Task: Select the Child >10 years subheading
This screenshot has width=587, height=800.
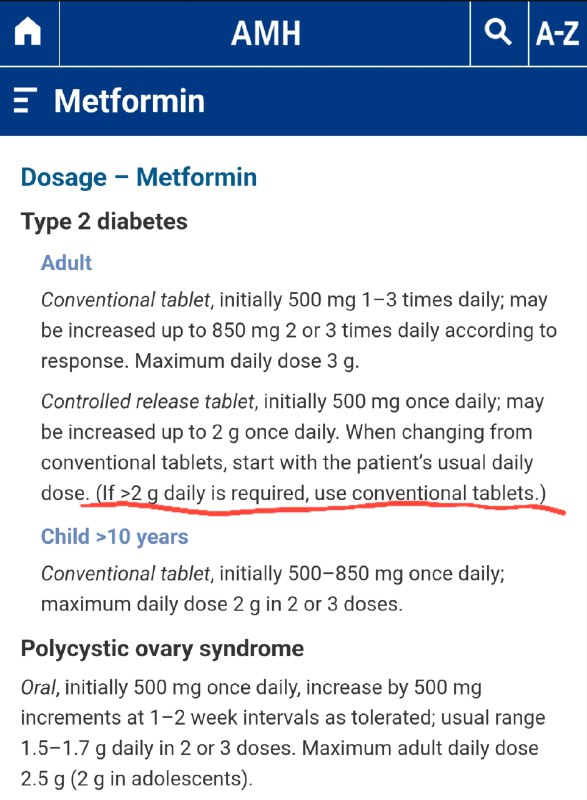Action: [x=115, y=537]
